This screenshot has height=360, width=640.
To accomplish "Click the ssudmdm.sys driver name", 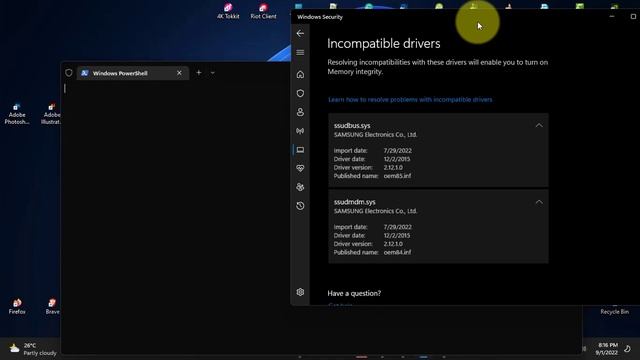I will click(354, 202).
